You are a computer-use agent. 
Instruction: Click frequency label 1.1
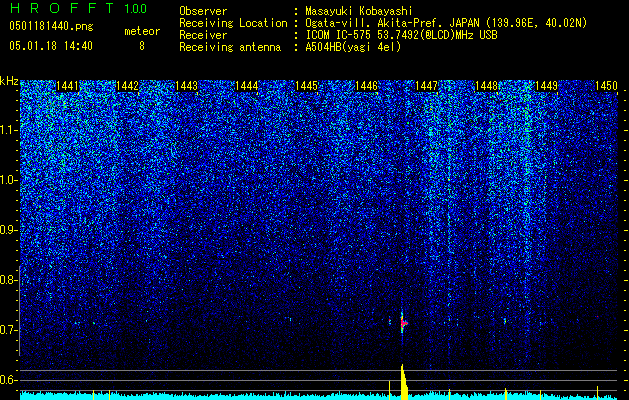7,130
